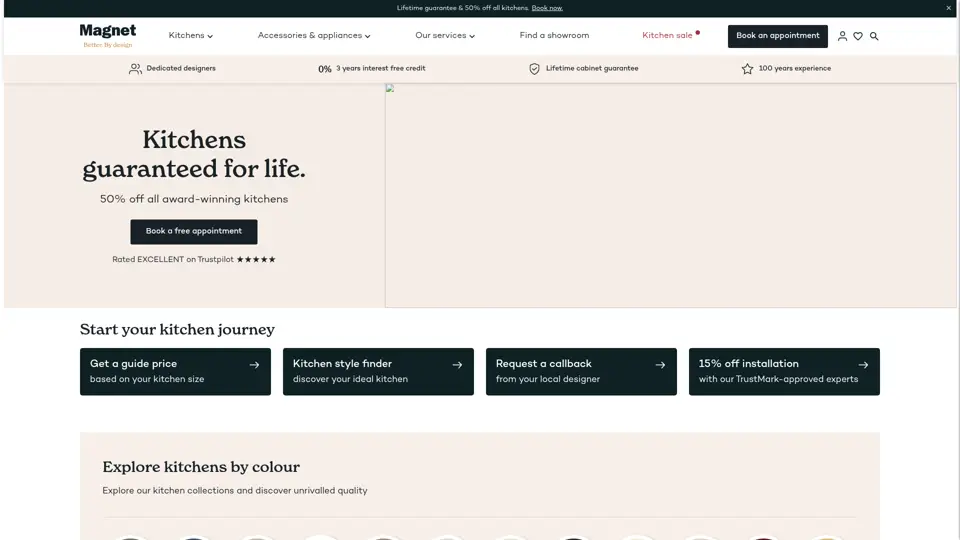The image size is (960, 540).
Task: Click Start your kitchen journey heading
Action: [177, 329]
